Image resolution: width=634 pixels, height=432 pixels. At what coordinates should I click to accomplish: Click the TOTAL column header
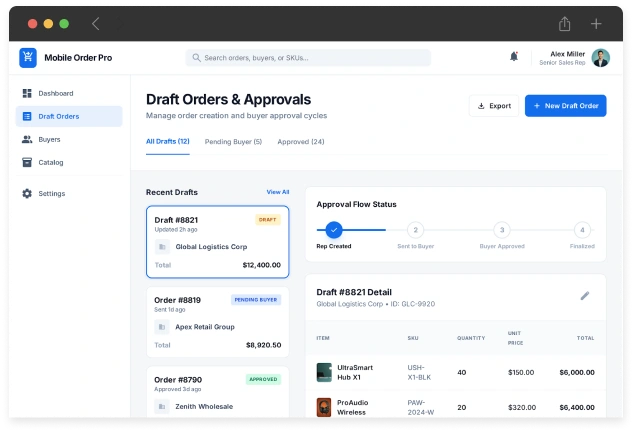585,338
